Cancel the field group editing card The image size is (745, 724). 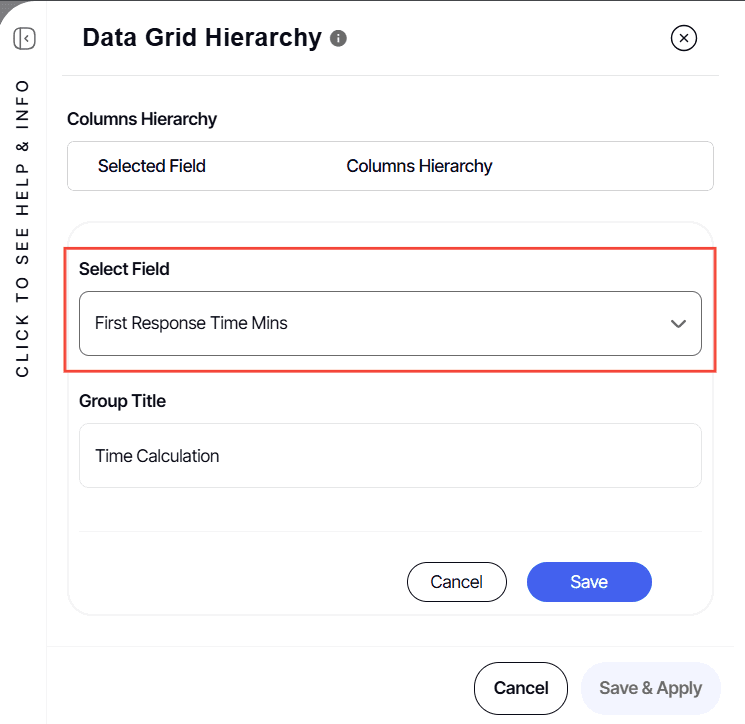tap(457, 582)
